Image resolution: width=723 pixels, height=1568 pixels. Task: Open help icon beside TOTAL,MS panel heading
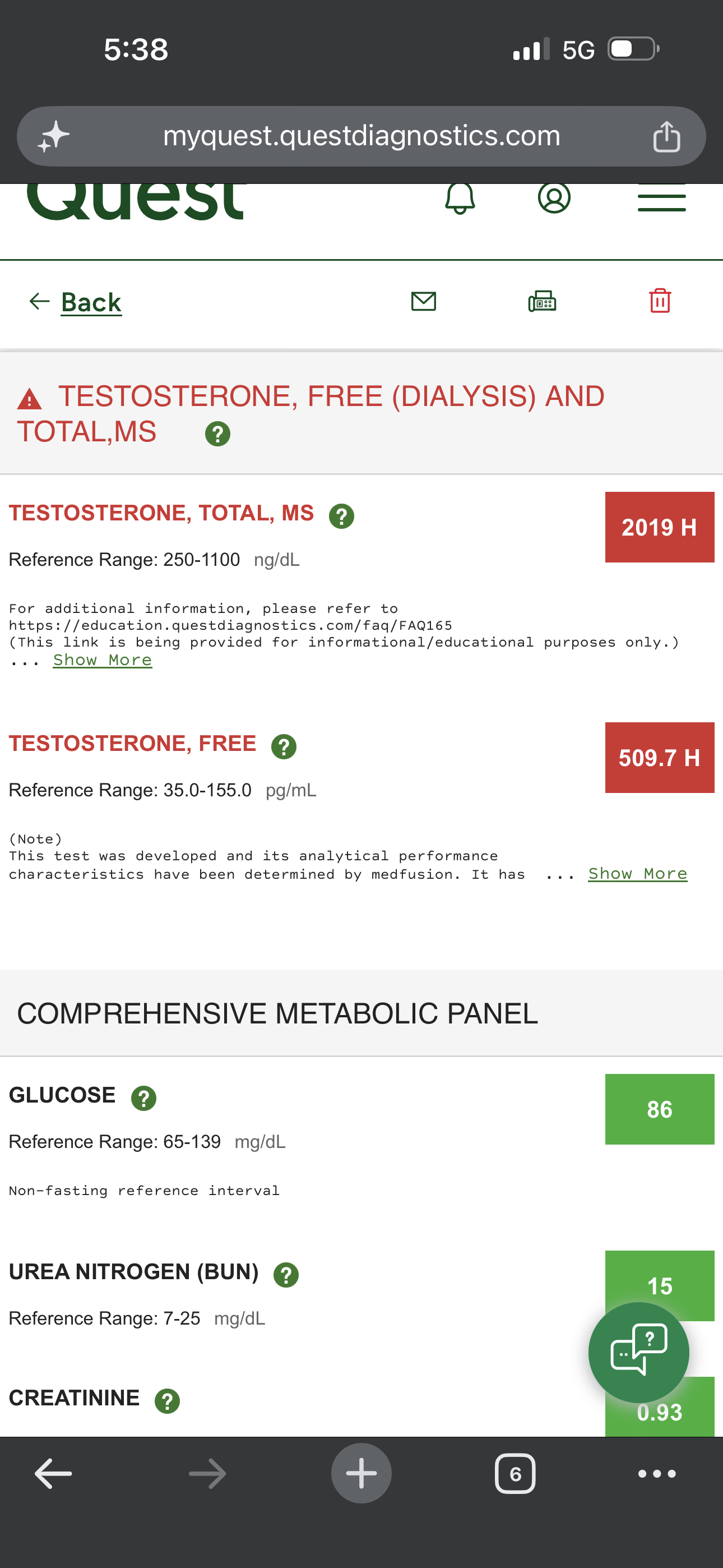tap(218, 434)
